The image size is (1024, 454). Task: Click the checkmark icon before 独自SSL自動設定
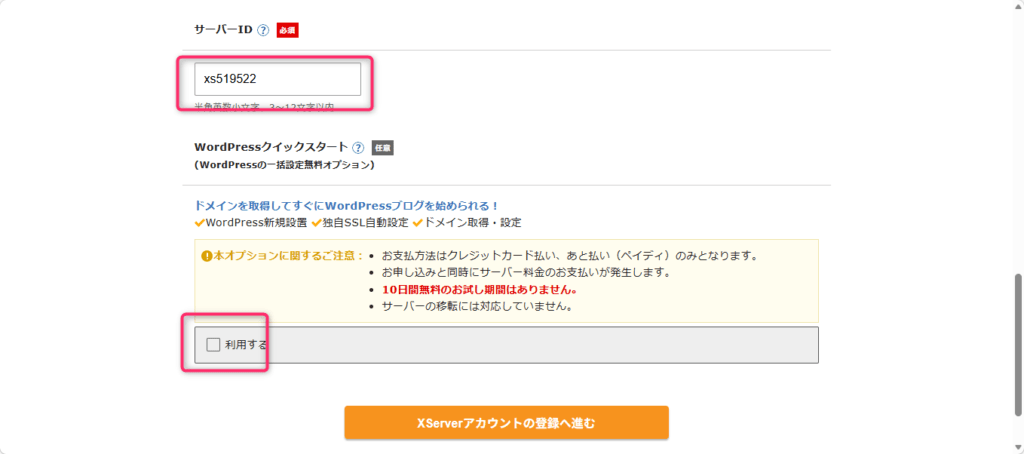coord(317,222)
